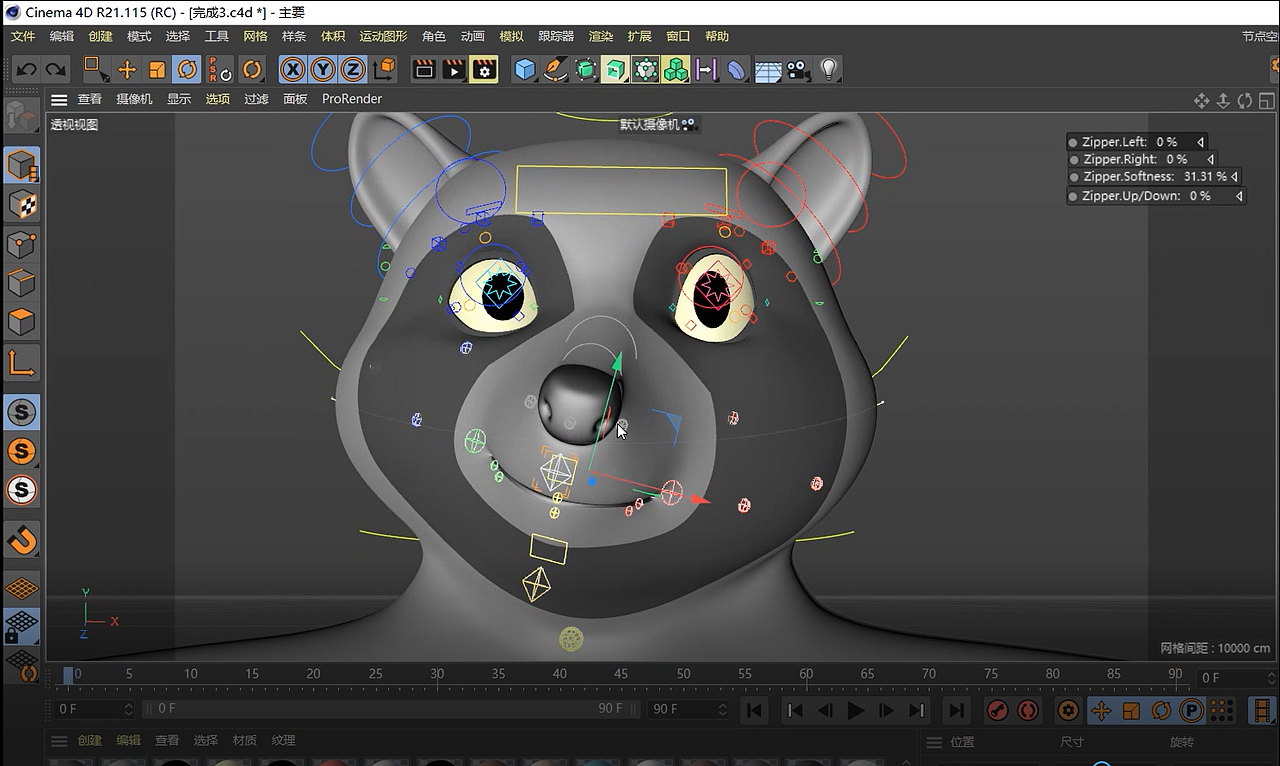Activate the Rotate tool in top toolbar

pyautogui.click(x=187, y=69)
